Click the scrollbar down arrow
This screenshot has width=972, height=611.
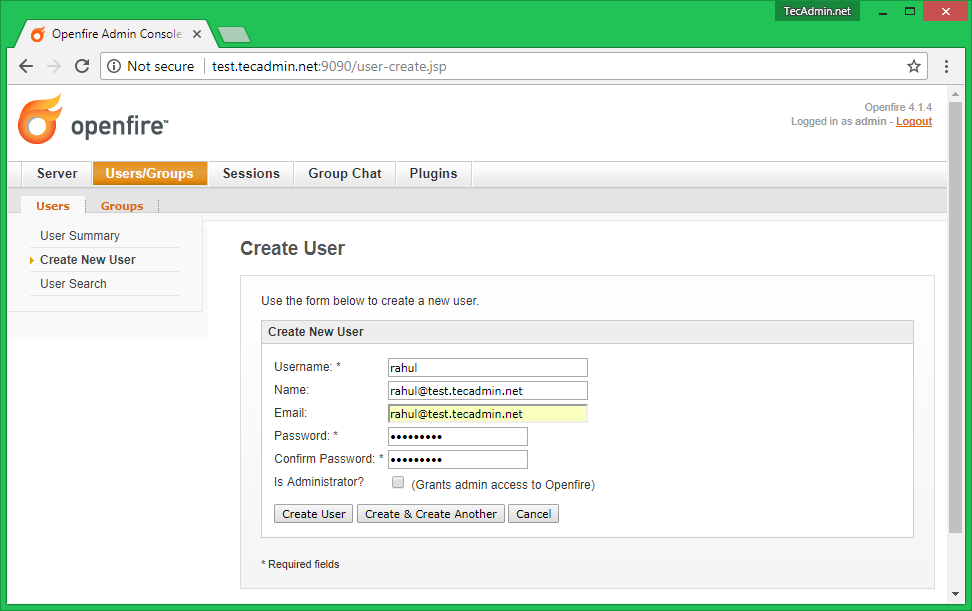point(955,594)
